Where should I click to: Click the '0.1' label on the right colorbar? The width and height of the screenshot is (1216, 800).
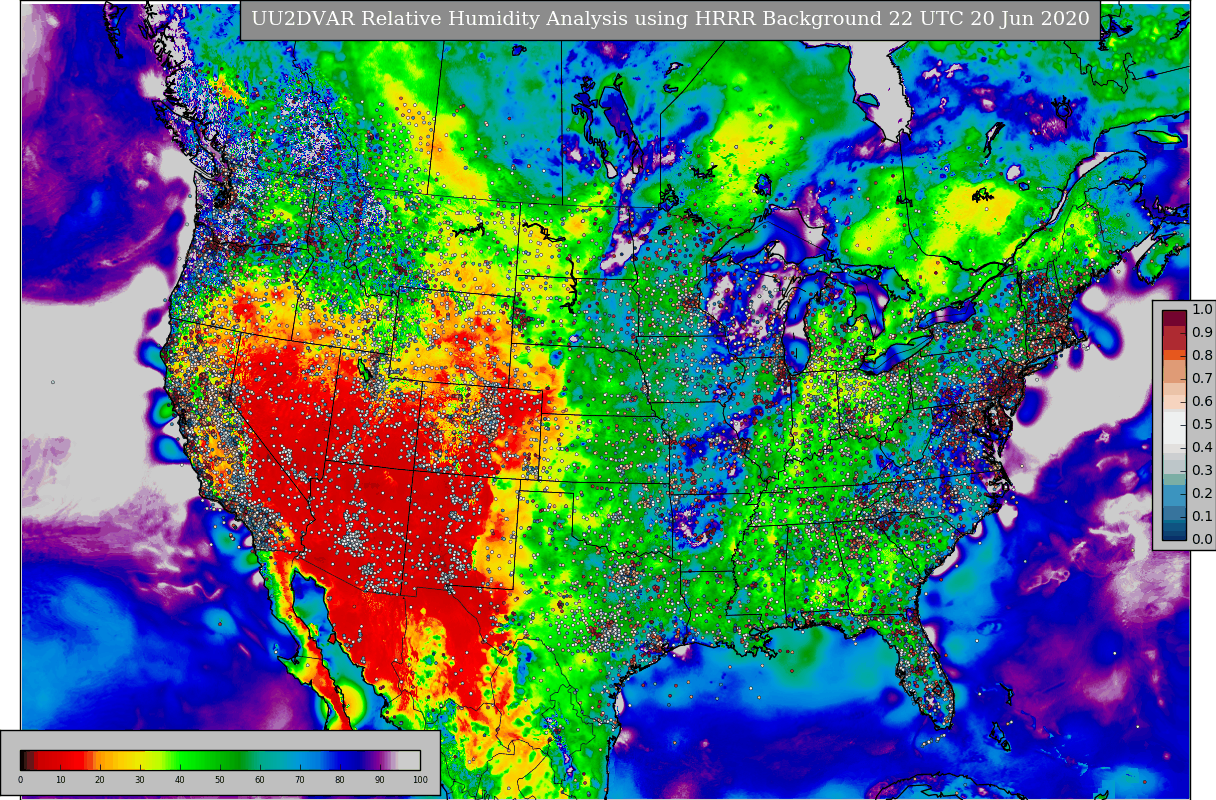pyautogui.click(x=1202, y=517)
